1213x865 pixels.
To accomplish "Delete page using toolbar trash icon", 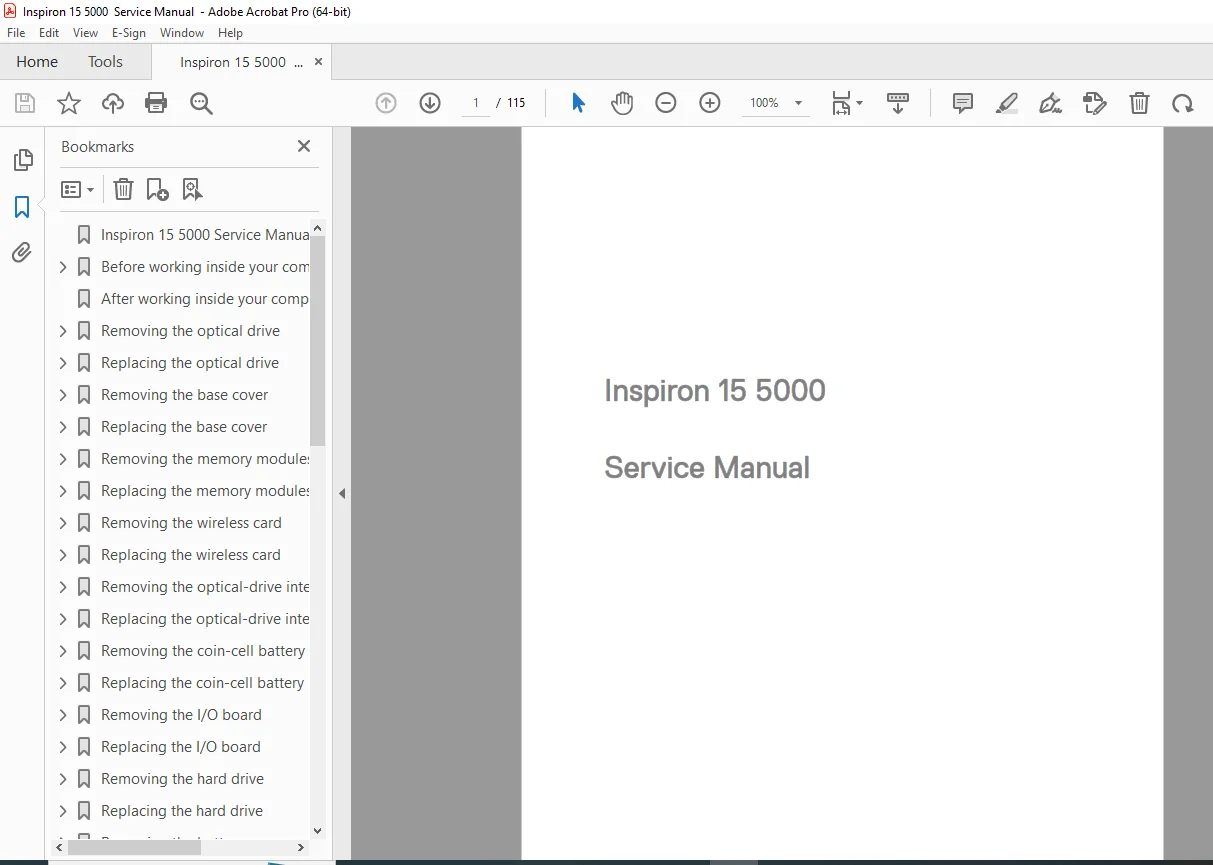I will point(1139,103).
